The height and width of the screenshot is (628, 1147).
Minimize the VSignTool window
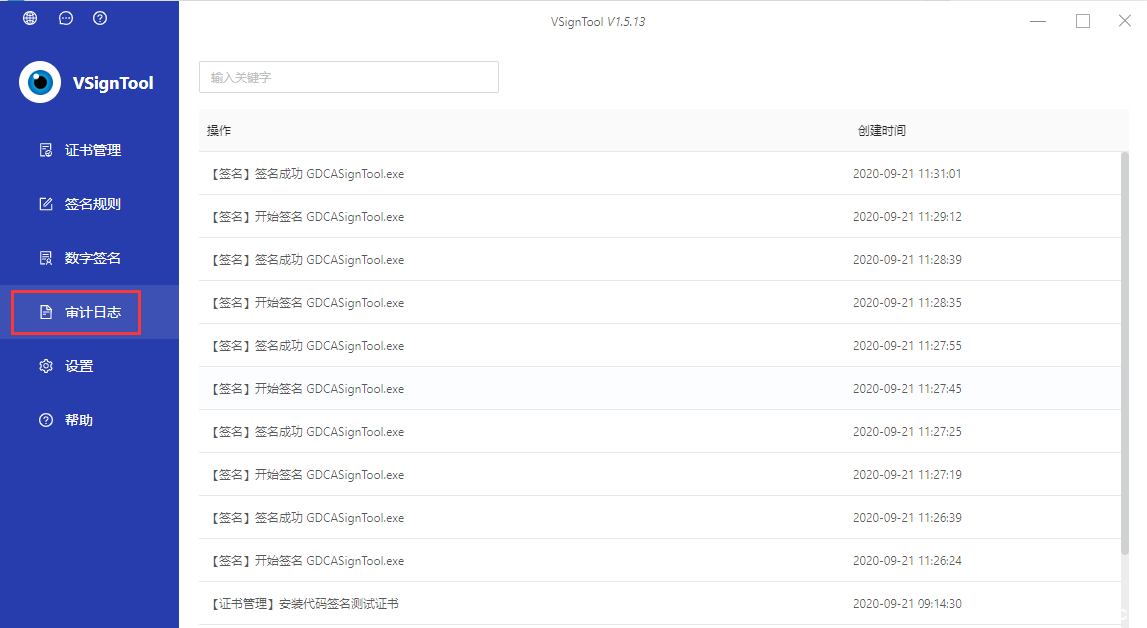click(1038, 21)
